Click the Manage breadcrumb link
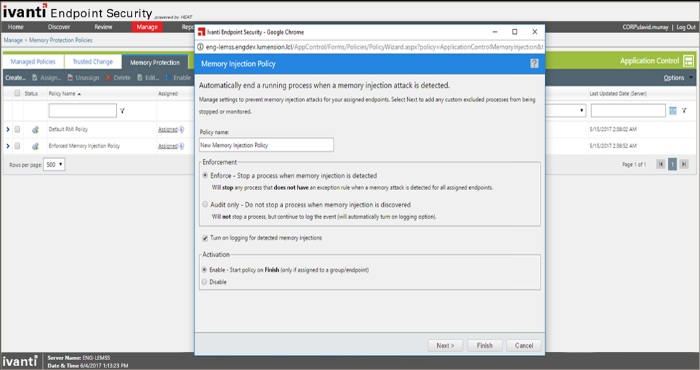 click(13, 40)
